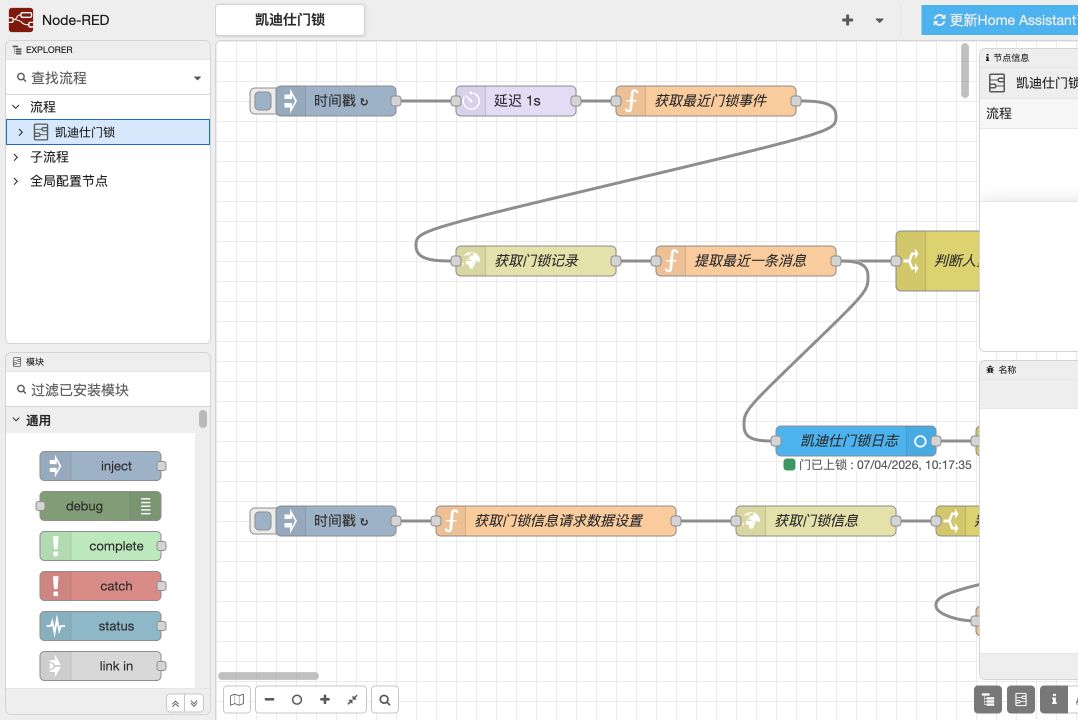Image resolution: width=1078 pixels, height=720 pixels.
Task: Select the 判断人 switch node
Action: 938,261
